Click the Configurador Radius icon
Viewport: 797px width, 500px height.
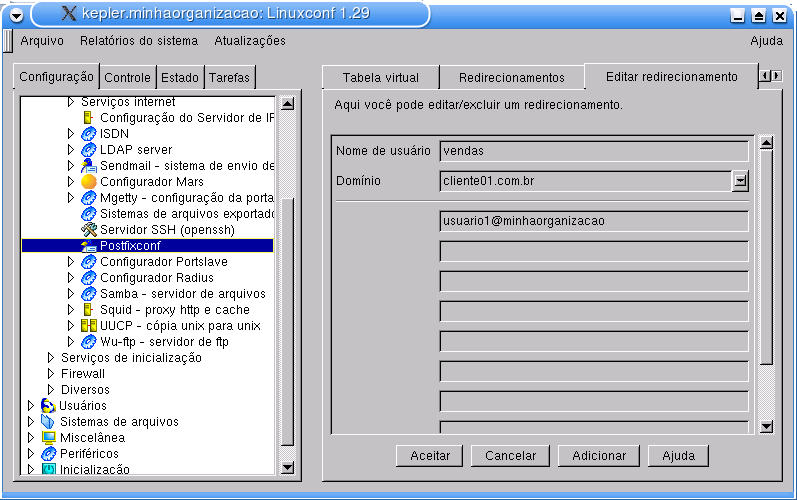point(88,278)
